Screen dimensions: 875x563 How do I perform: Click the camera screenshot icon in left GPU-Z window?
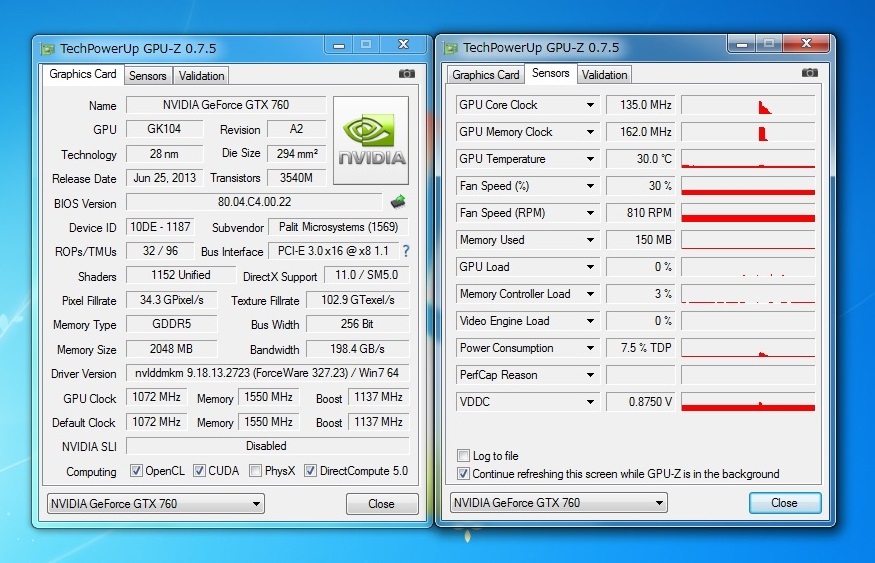[407, 74]
